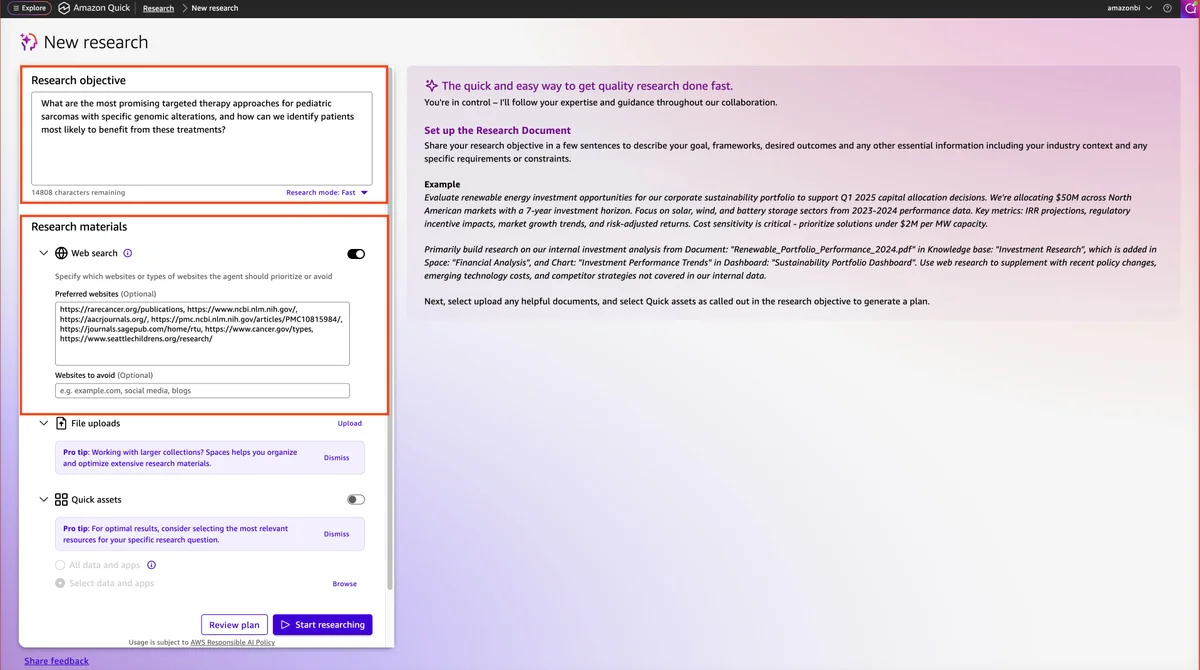This screenshot has width=1200, height=670.
Task: Click the Amazon Quick logo icon
Action: (x=64, y=8)
